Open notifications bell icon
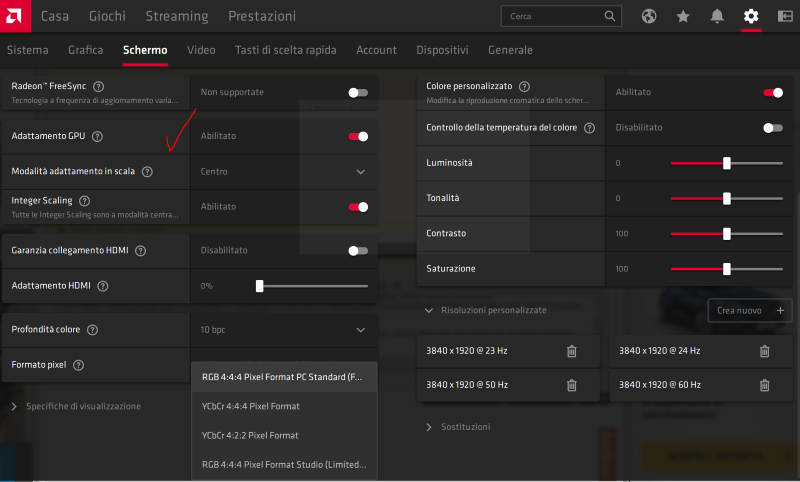Image resolution: width=800 pixels, height=482 pixels. click(x=717, y=16)
